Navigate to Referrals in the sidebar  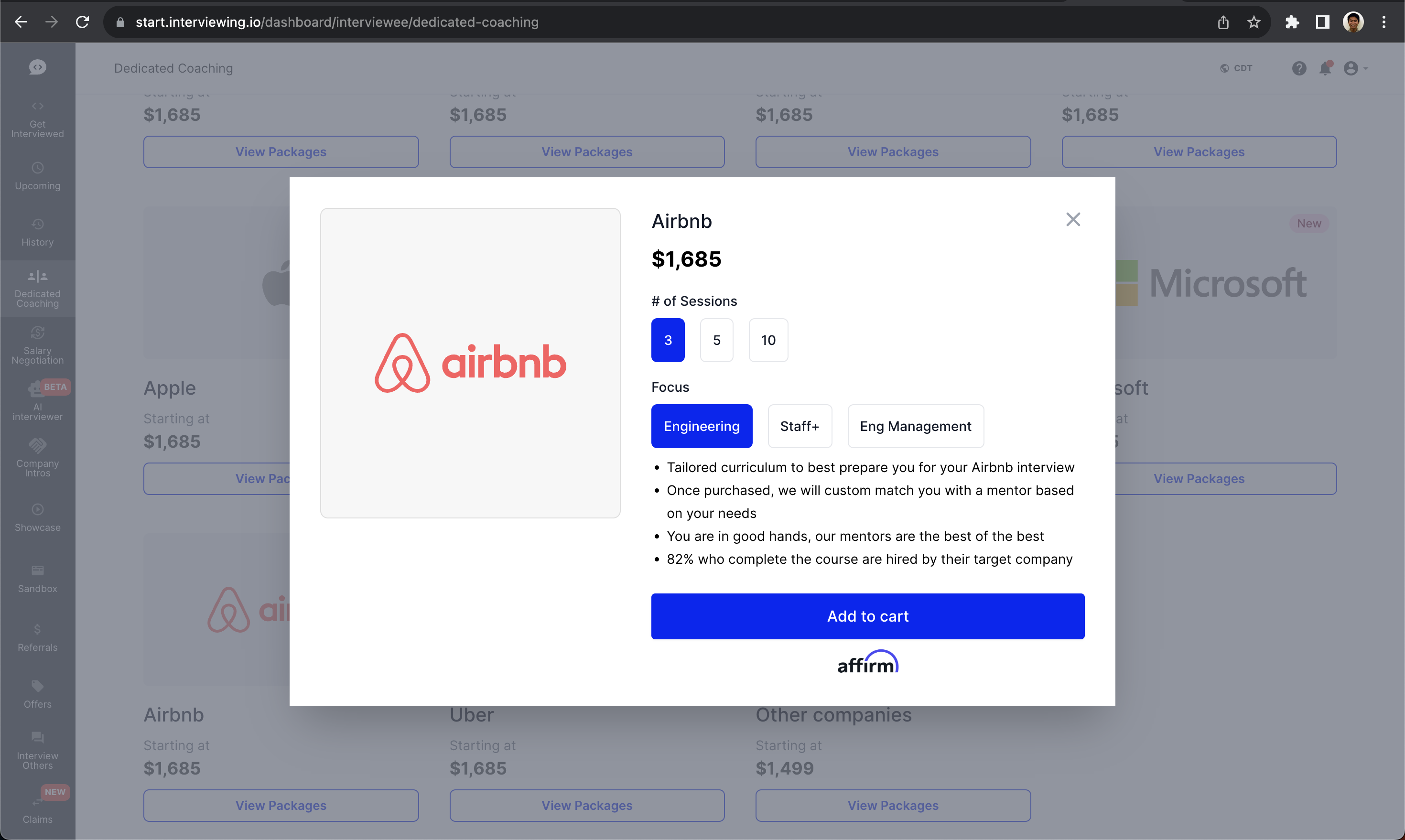click(x=37, y=637)
